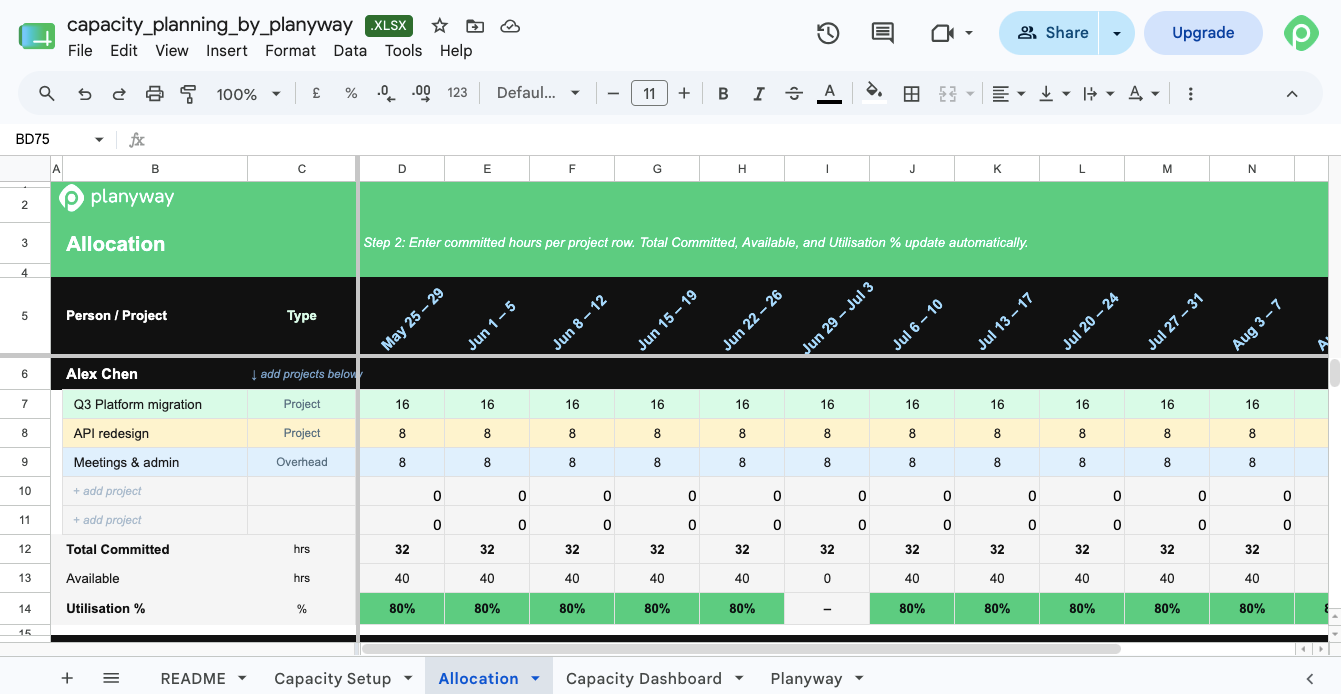Increase decimal places
1341x694 pixels.
pos(421,93)
